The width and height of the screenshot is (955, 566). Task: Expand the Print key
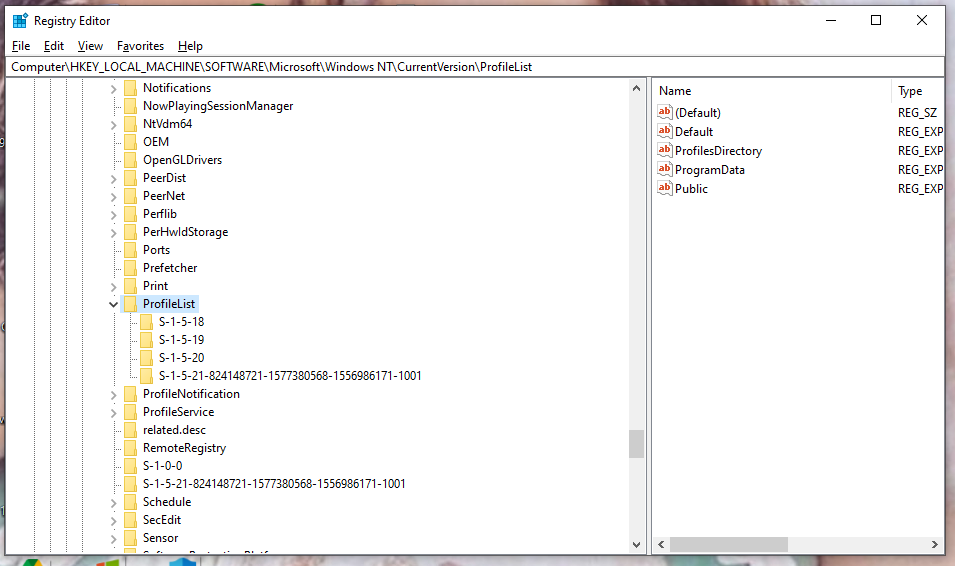coord(113,287)
